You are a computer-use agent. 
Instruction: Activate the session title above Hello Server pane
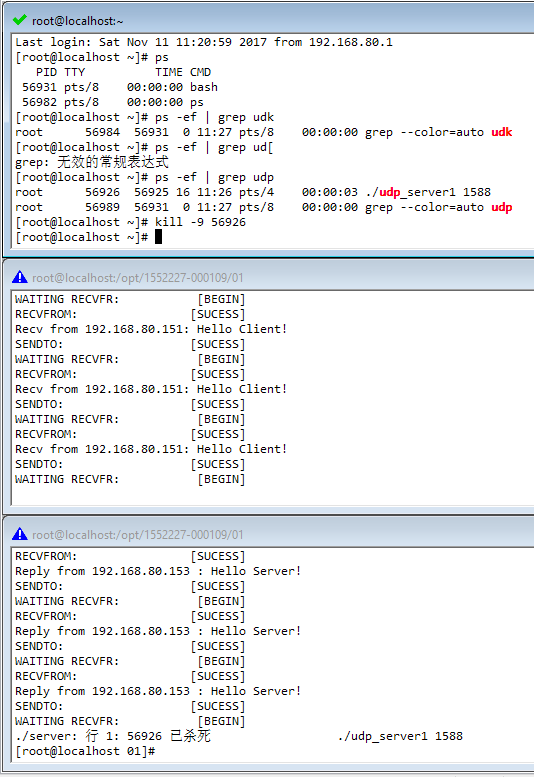(138, 535)
